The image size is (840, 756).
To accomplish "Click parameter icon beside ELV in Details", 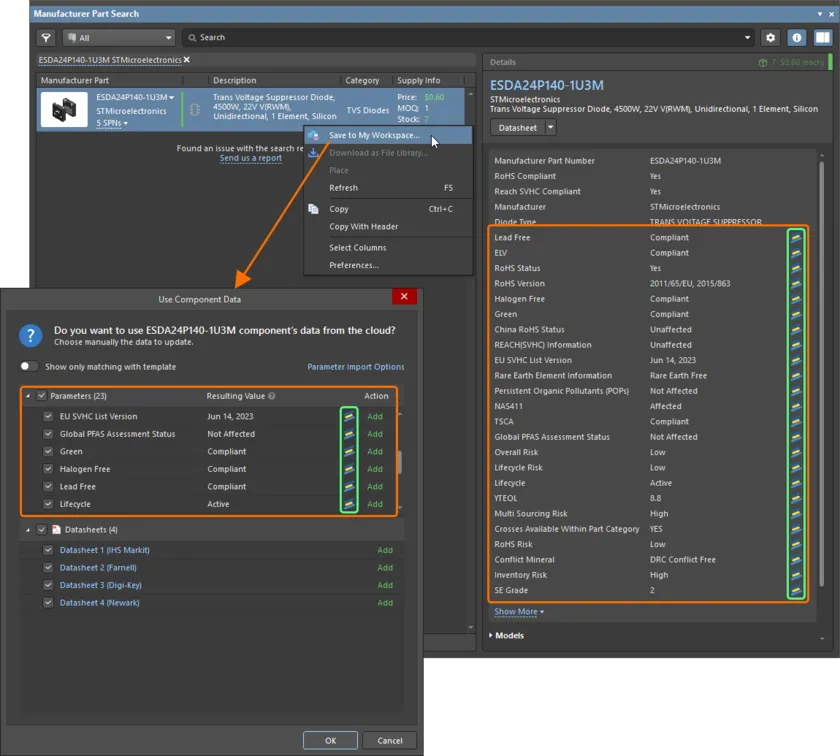I will [796, 253].
